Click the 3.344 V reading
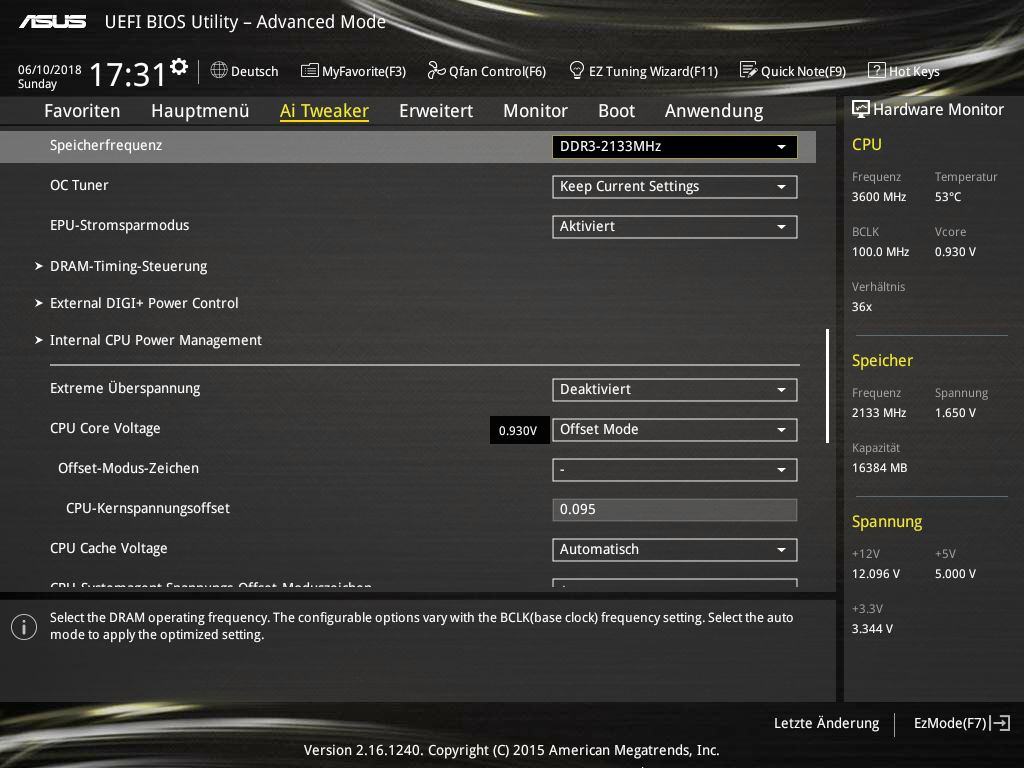Image resolution: width=1024 pixels, height=768 pixels. click(x=872, y=628)
